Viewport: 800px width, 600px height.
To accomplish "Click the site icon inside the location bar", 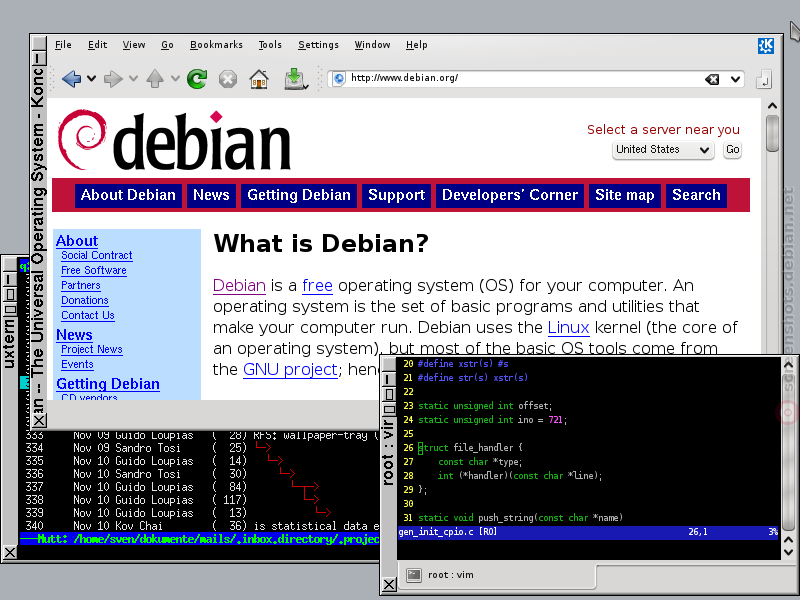I will coord(338,79).
